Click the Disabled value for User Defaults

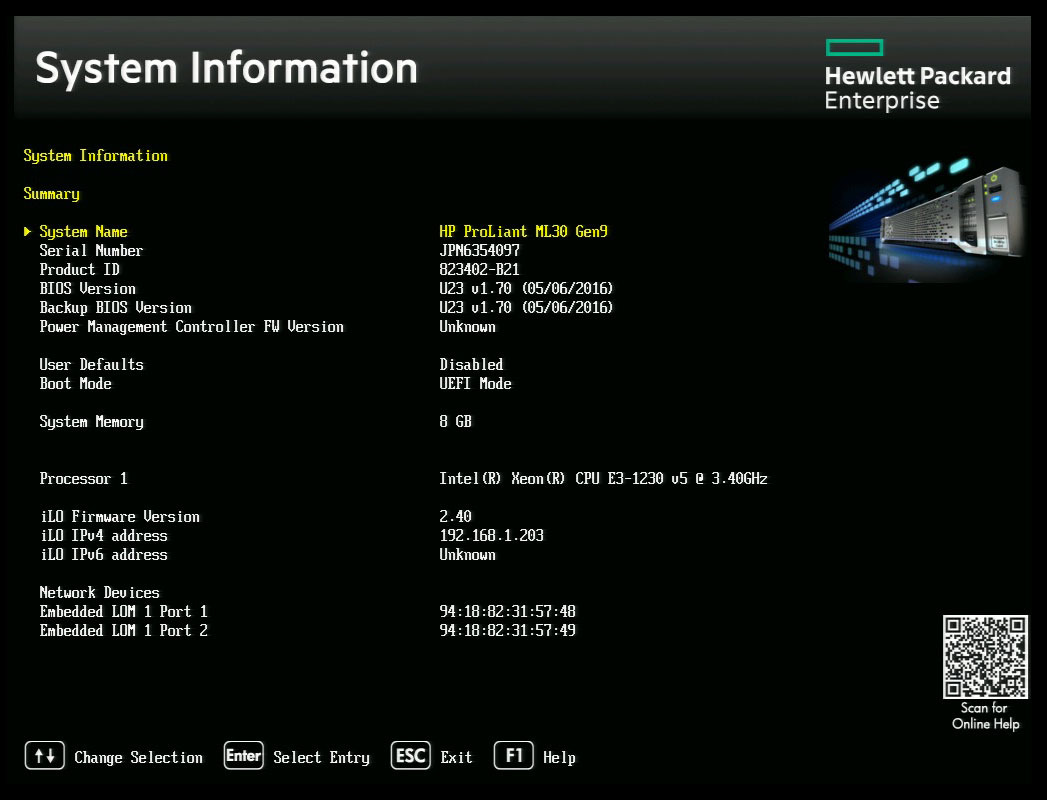coord(471,365)
